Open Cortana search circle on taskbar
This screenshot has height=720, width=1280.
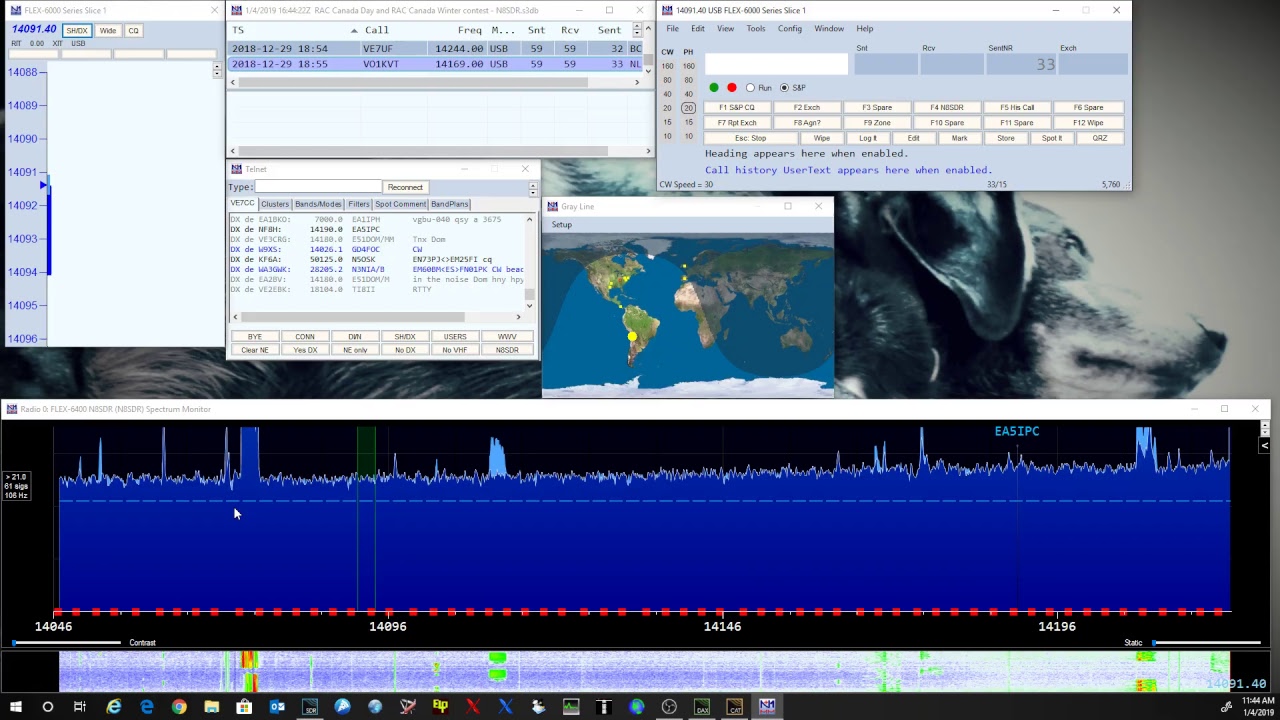(47, 707)
